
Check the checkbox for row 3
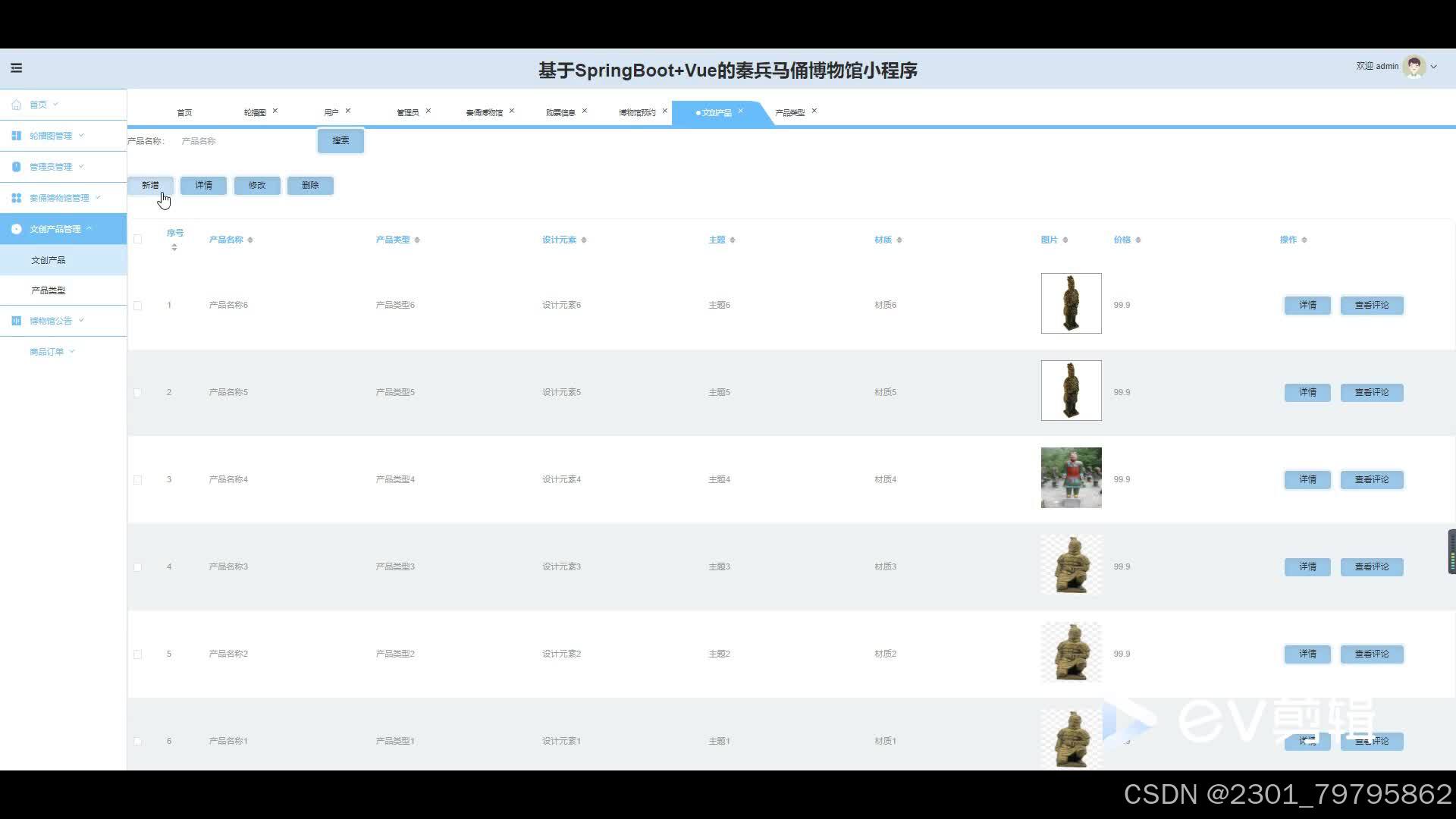137,480
